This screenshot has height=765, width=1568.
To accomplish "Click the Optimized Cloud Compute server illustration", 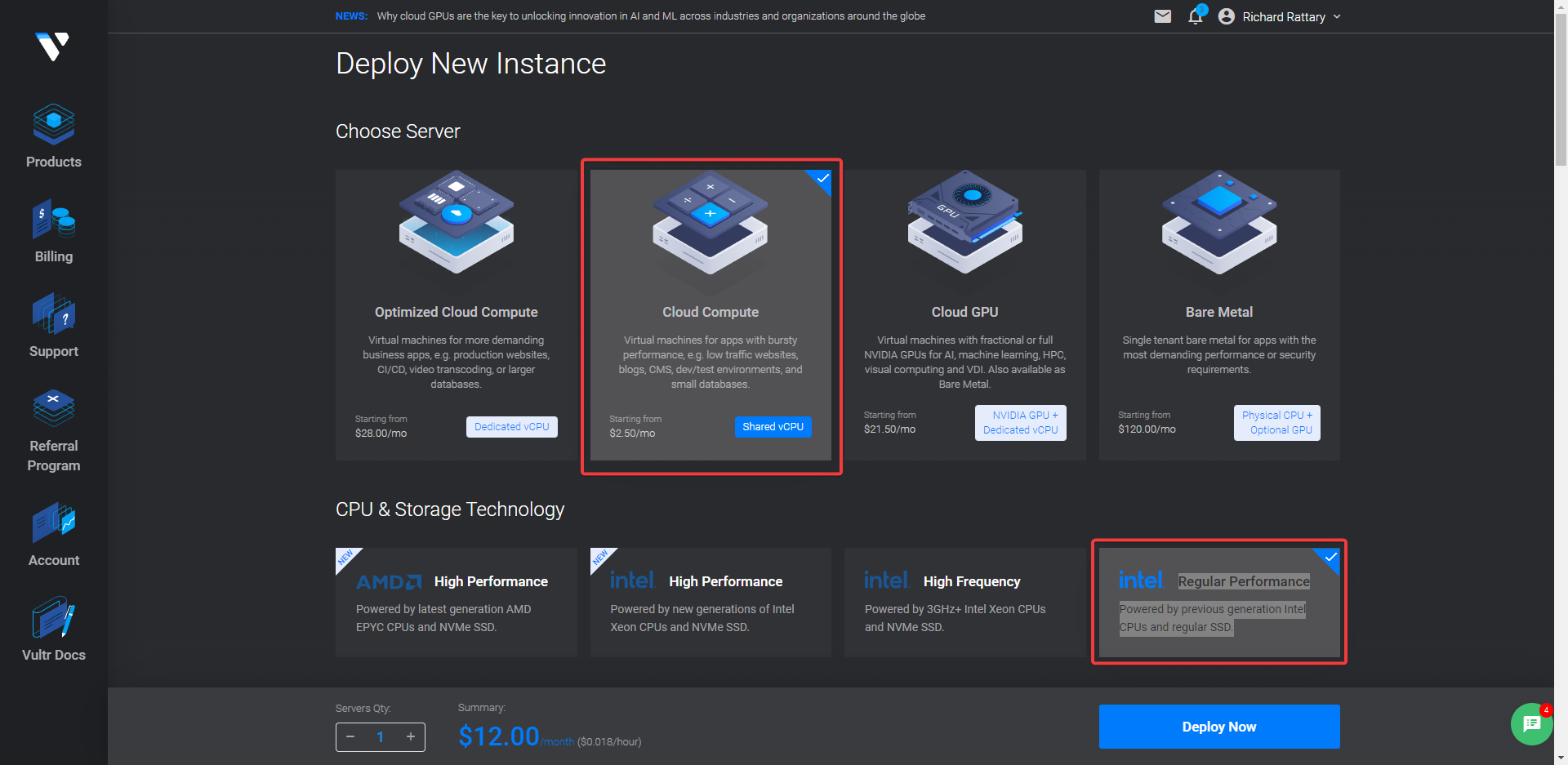I will pyautogui.click(x=457, y=222).
